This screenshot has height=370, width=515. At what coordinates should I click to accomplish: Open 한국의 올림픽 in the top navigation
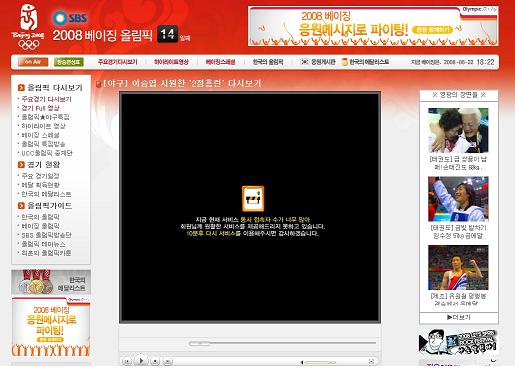point(268,62)
